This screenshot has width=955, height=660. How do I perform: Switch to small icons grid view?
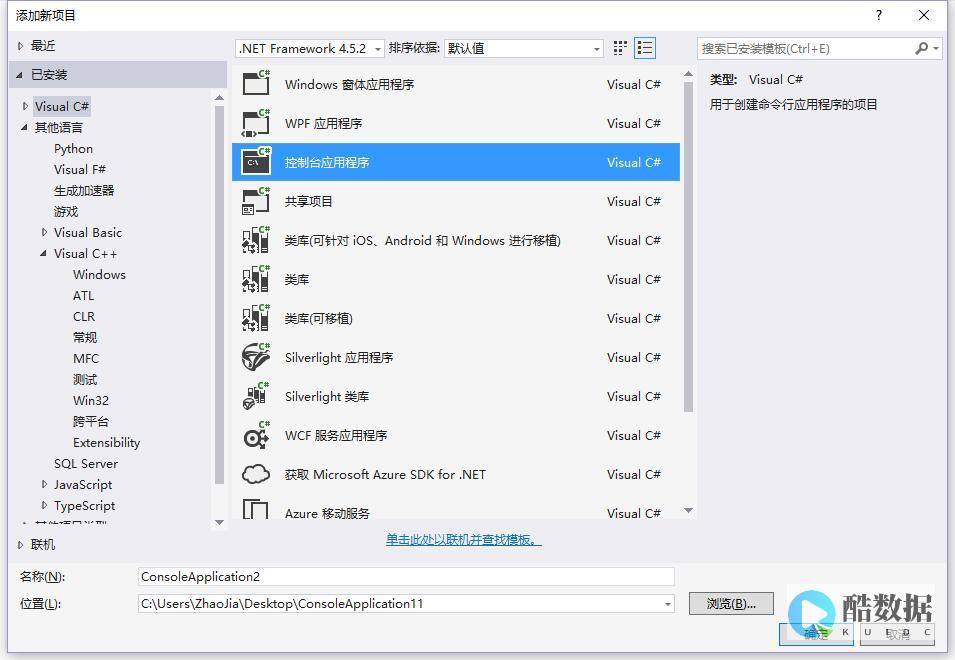[620, 48]
